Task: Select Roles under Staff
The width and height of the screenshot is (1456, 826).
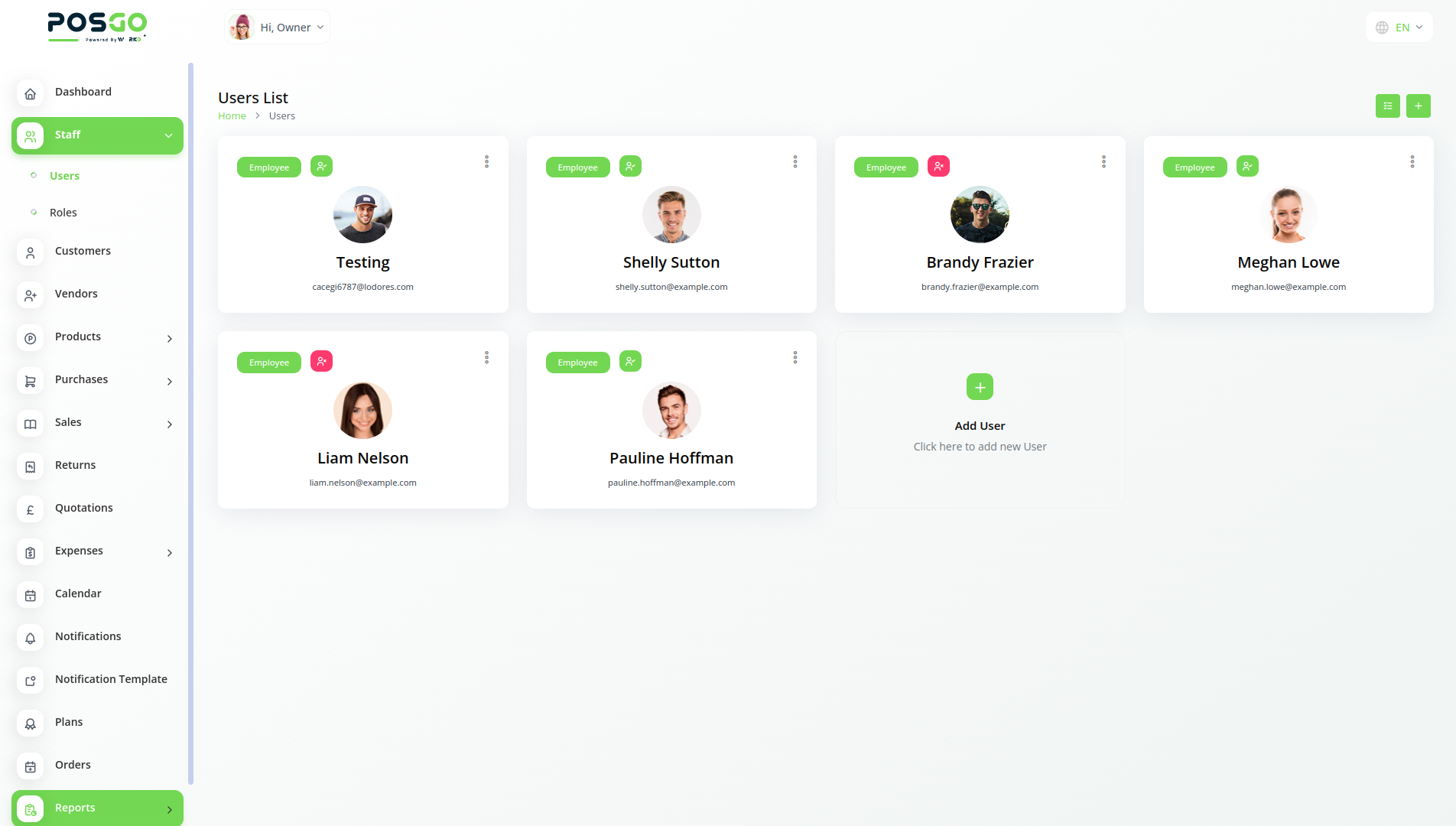Action: [63, 213]
